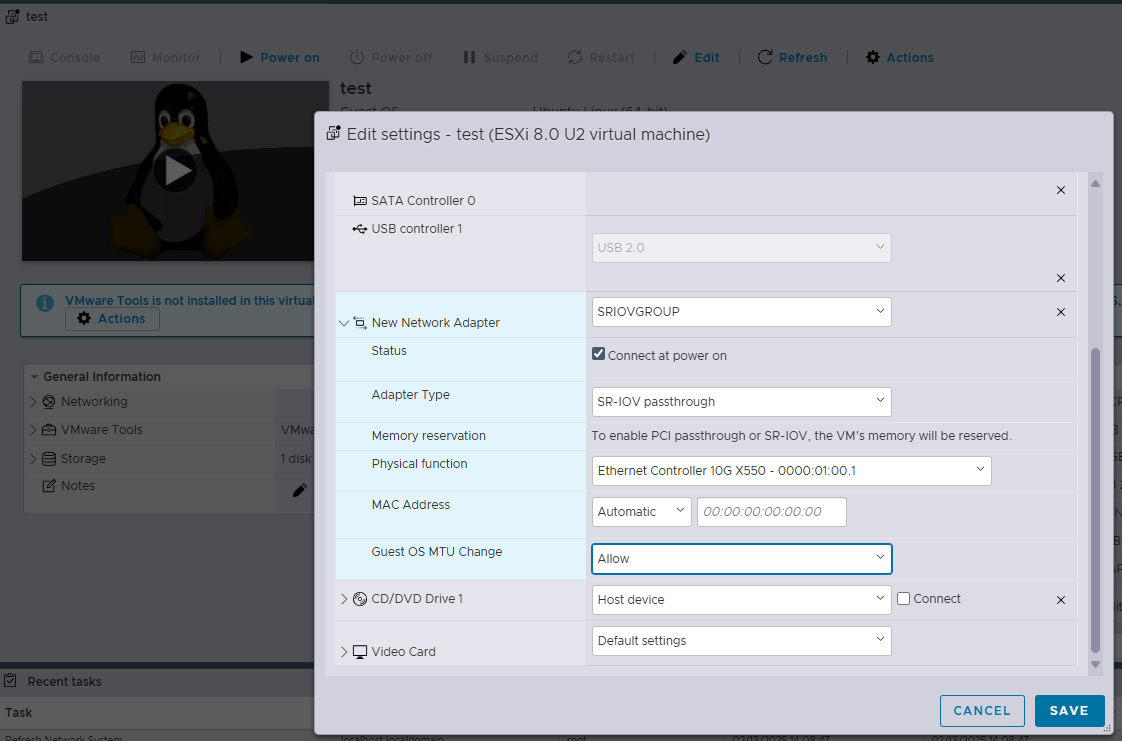The width and height of the screenshot is (1122, 741).
Task: Click the Restart toolbar button
Action: click(601, 58)
